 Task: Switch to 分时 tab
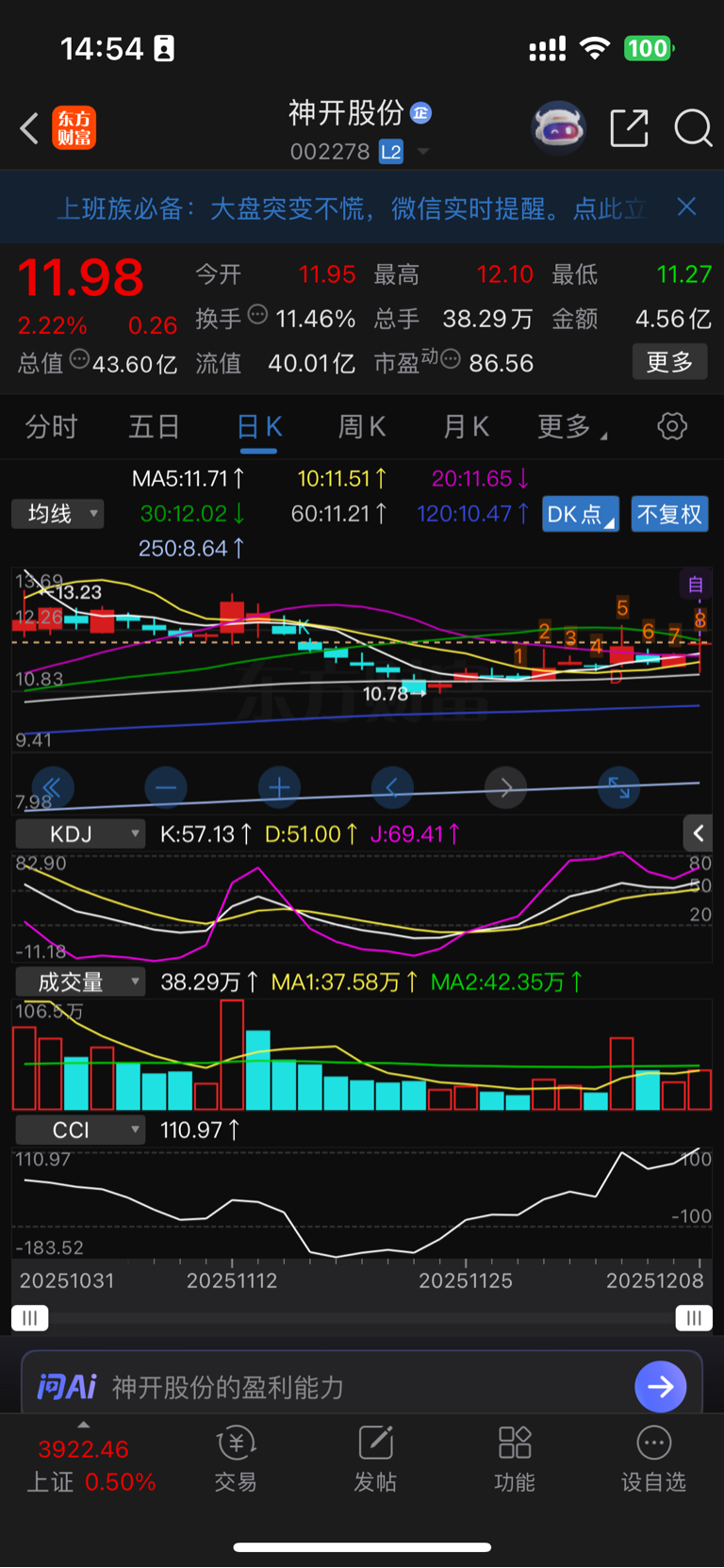click(x=52, y=427)
